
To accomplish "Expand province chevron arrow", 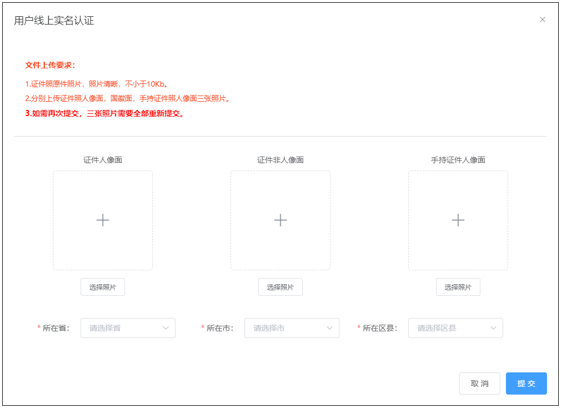I will click(x=166, y=328).
